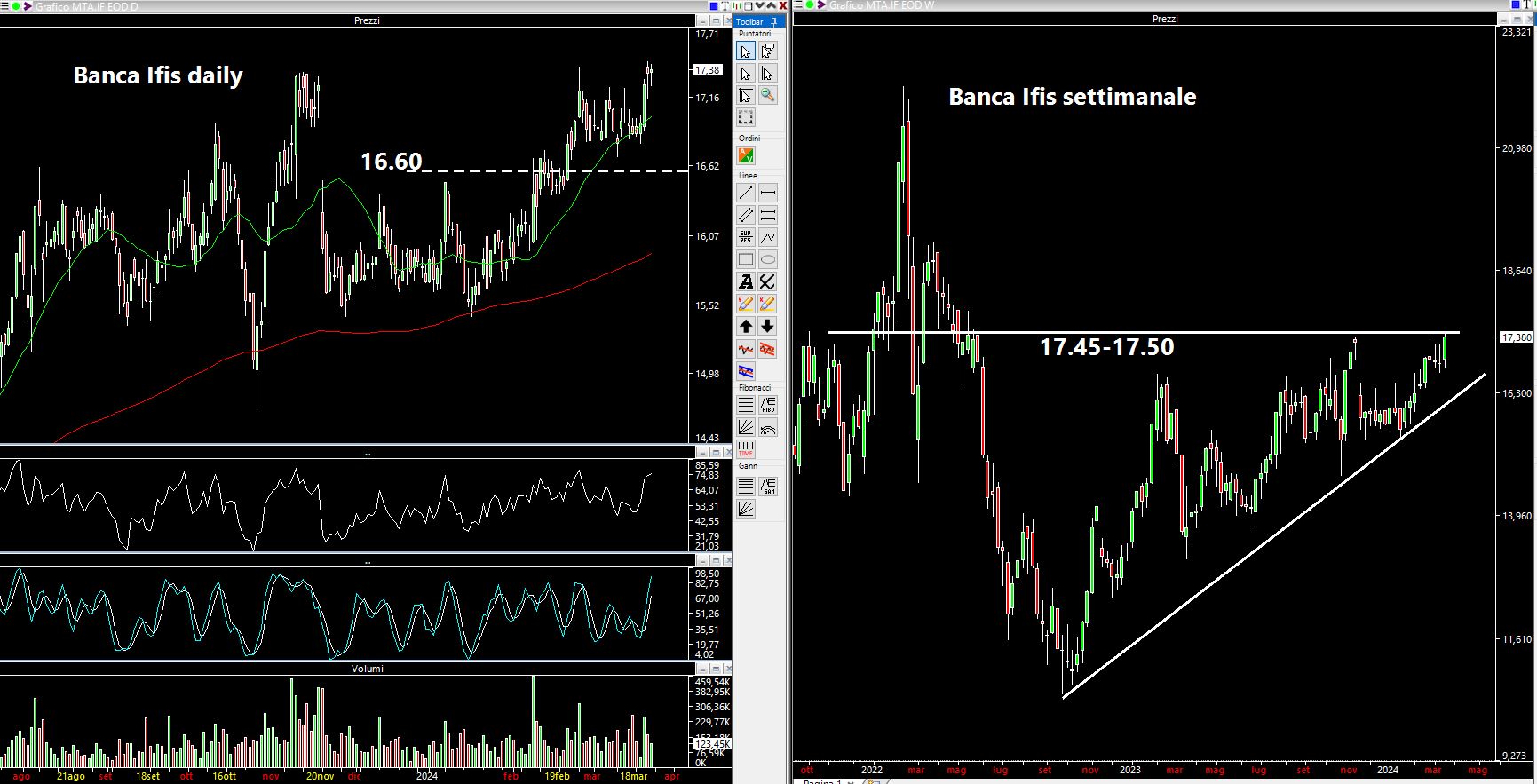
Task: Select the parallel trendlines channel tool
Action: (746, 215)
